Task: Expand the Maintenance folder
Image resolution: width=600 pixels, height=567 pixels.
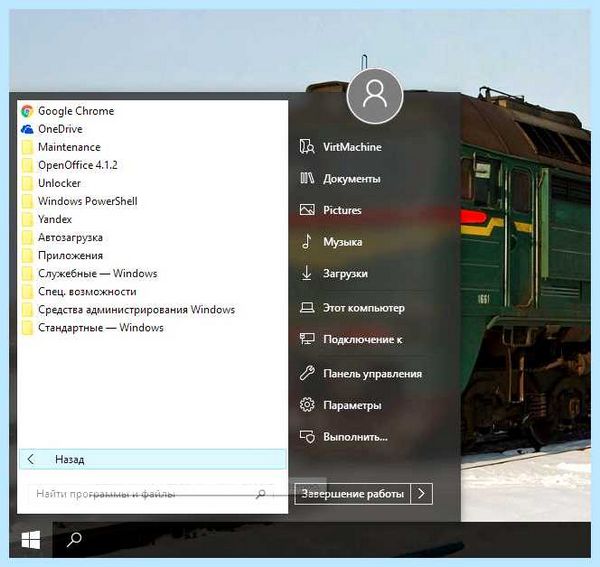Action: coord(152,147)
